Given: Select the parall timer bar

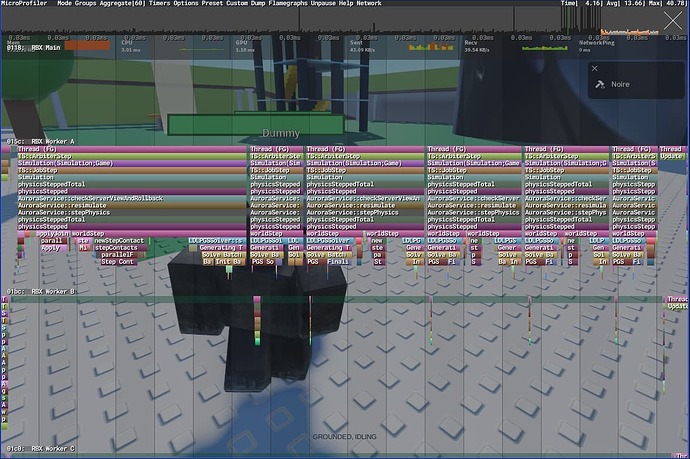Looking at the screenshot, I should click(x=54, y=241).
